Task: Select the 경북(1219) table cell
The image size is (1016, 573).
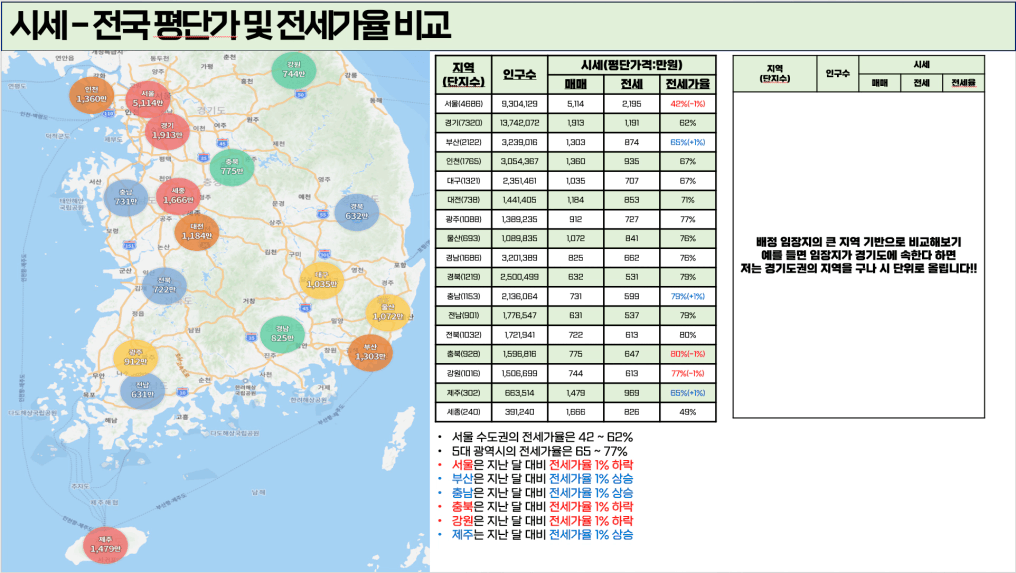Action: (463, 277)
